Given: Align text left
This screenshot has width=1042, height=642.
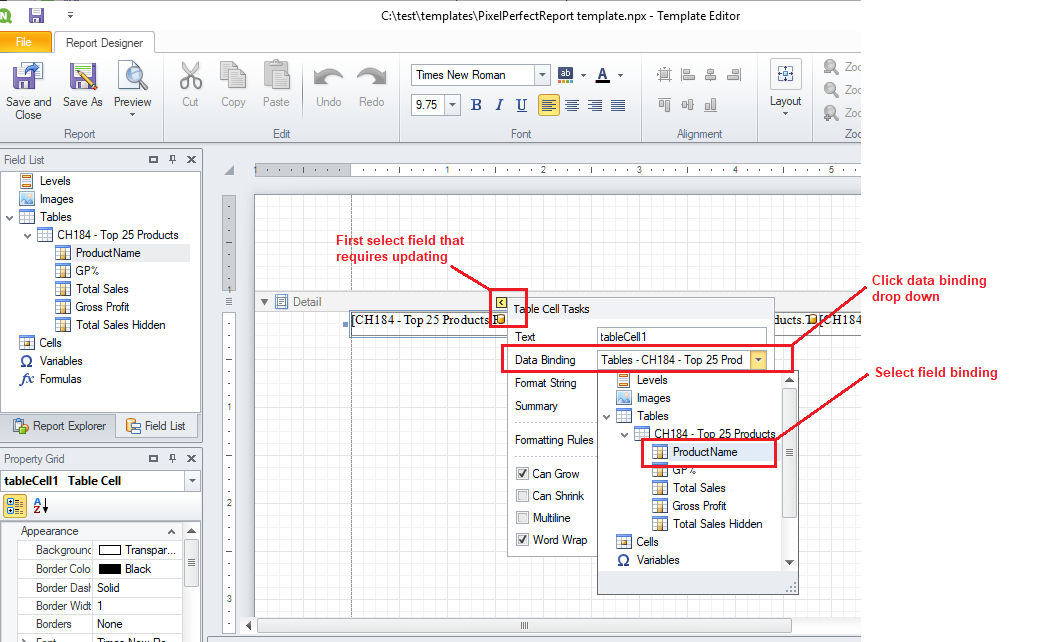Looking at the screenshot, I should click(549, 105).
